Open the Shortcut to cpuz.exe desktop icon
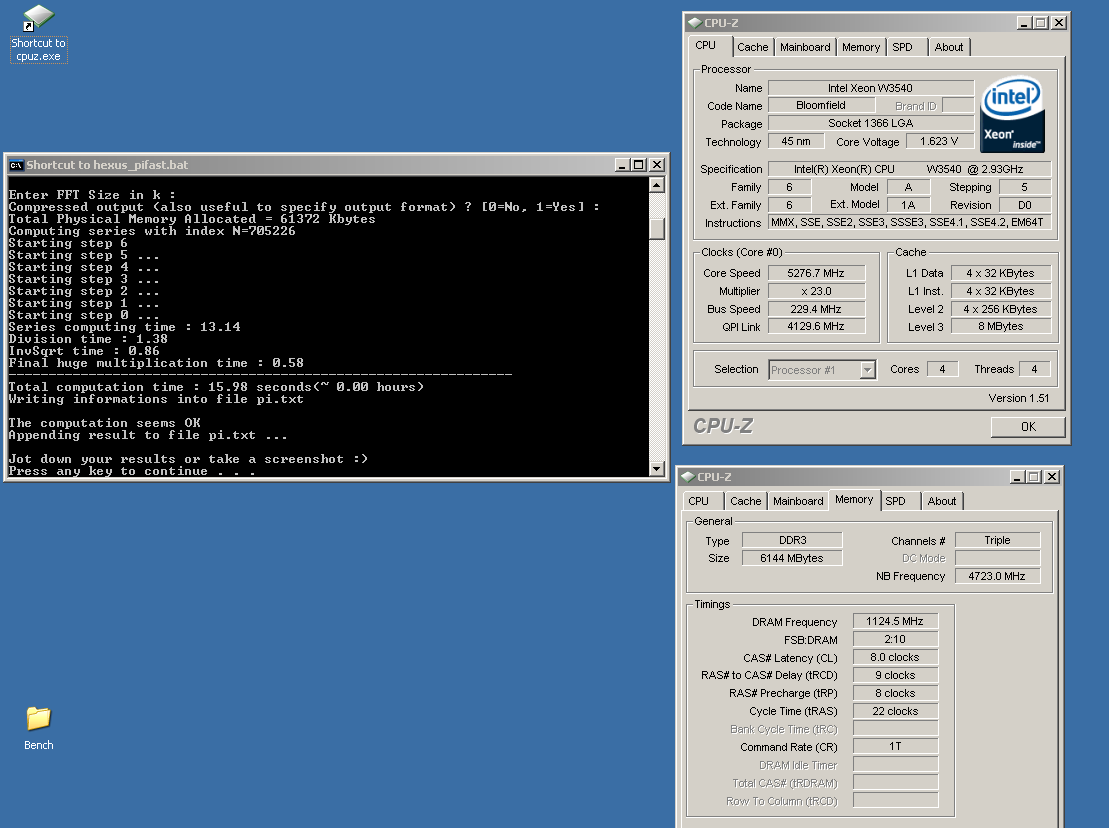The width and height of the screenshot is (1109, 828). point(38,34)
